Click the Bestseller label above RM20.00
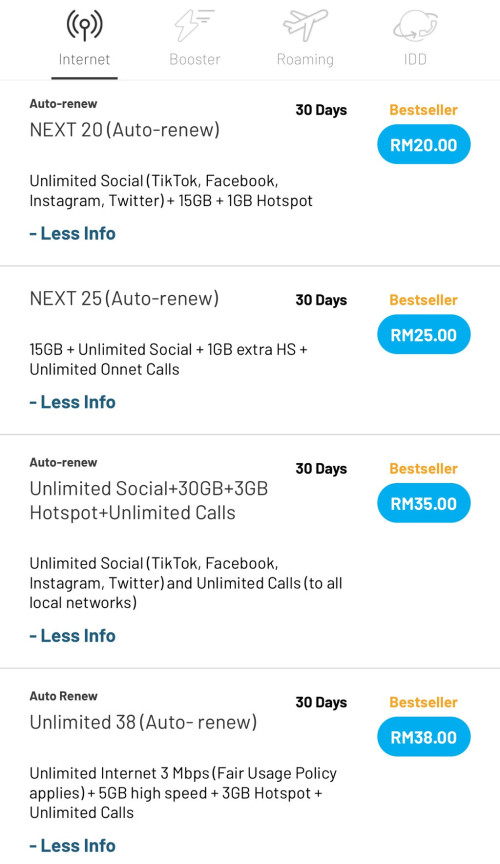Image resolution: width=500 pixels, height=864 pixels. 423,110
